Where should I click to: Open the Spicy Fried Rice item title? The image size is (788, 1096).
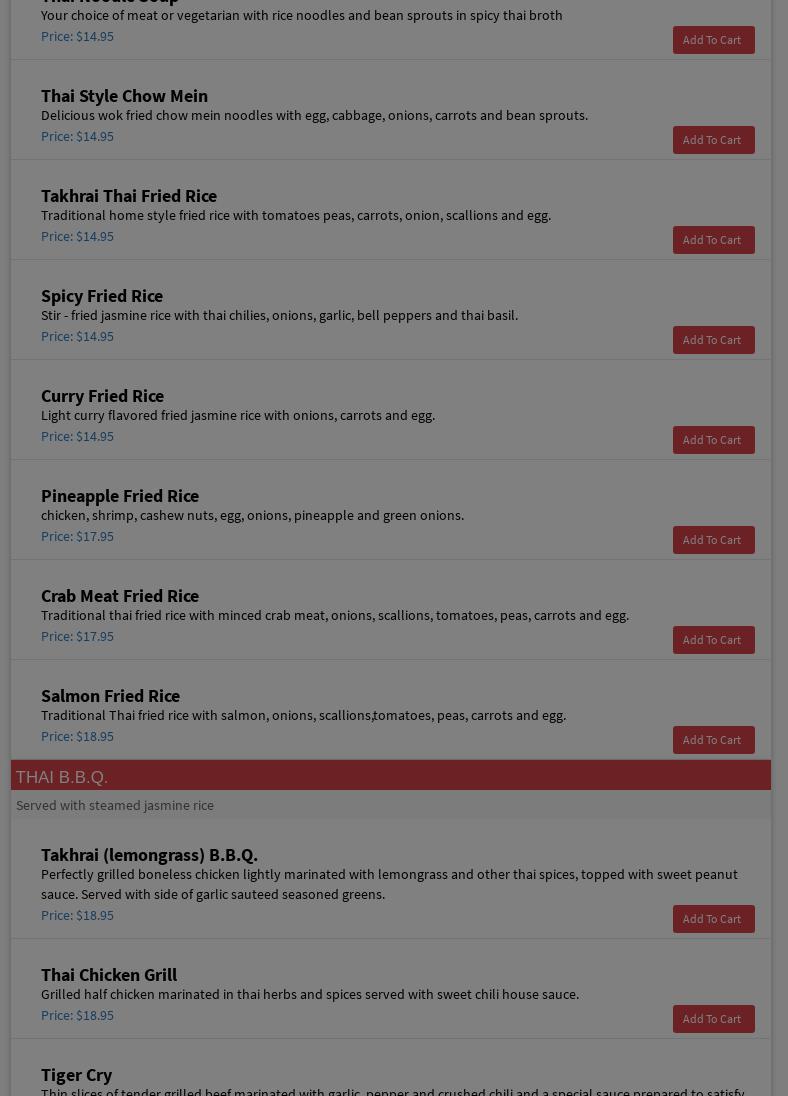(102, 296)
